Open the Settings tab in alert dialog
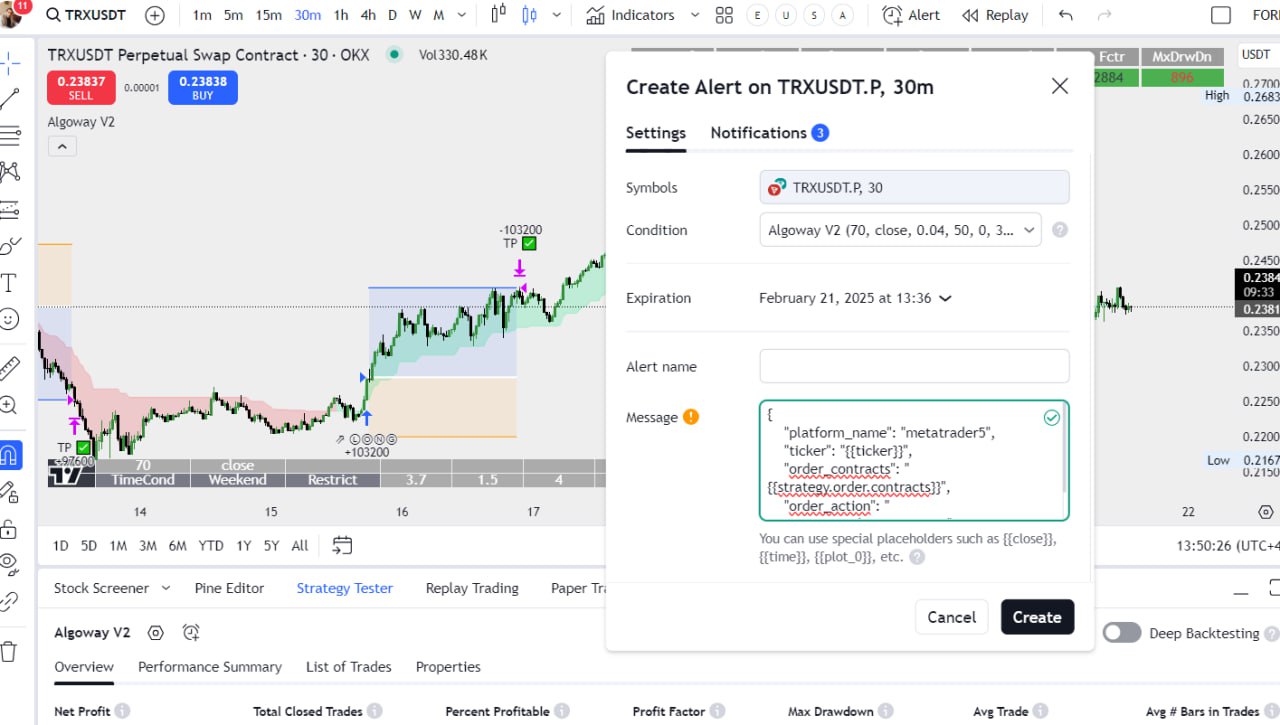This screenshot has width=1280, height=725. tap(656, 133)
